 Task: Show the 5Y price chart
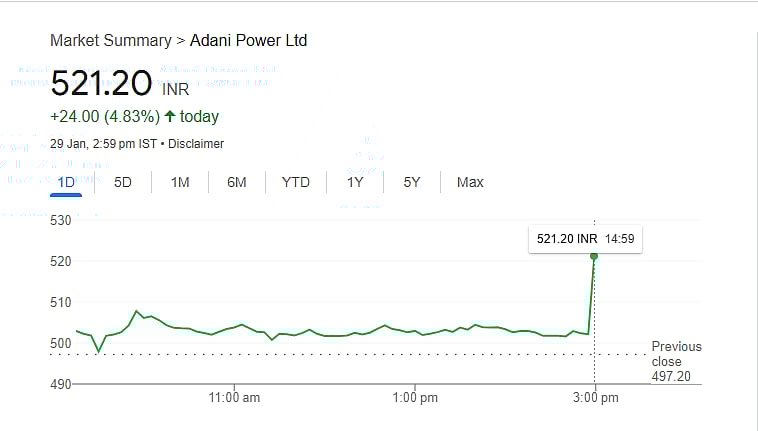tap(412, 182)
